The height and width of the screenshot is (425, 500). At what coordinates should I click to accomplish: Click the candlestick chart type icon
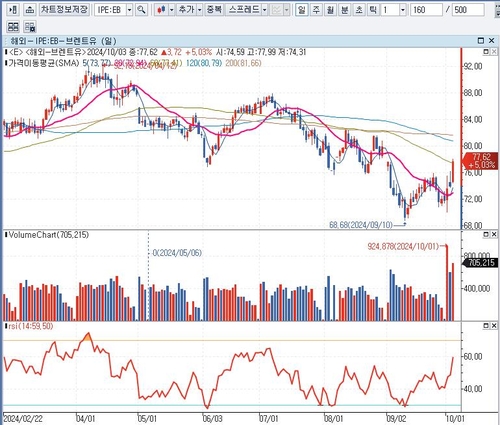[x=162, y=10]
